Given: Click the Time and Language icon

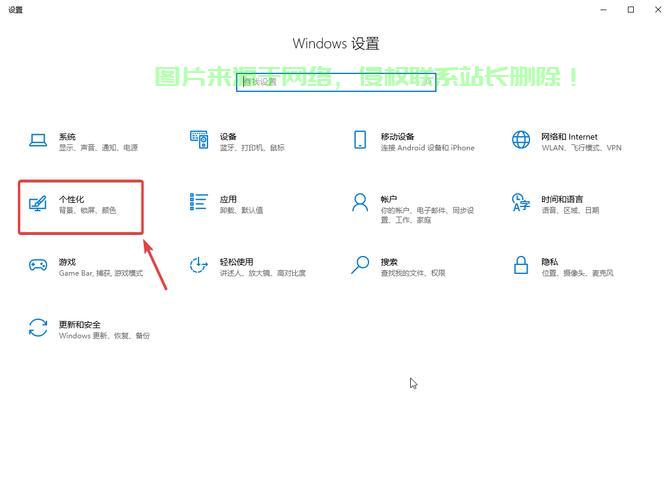Looking at the screenshot, I should pyautogui.click(x=521, y=202).
